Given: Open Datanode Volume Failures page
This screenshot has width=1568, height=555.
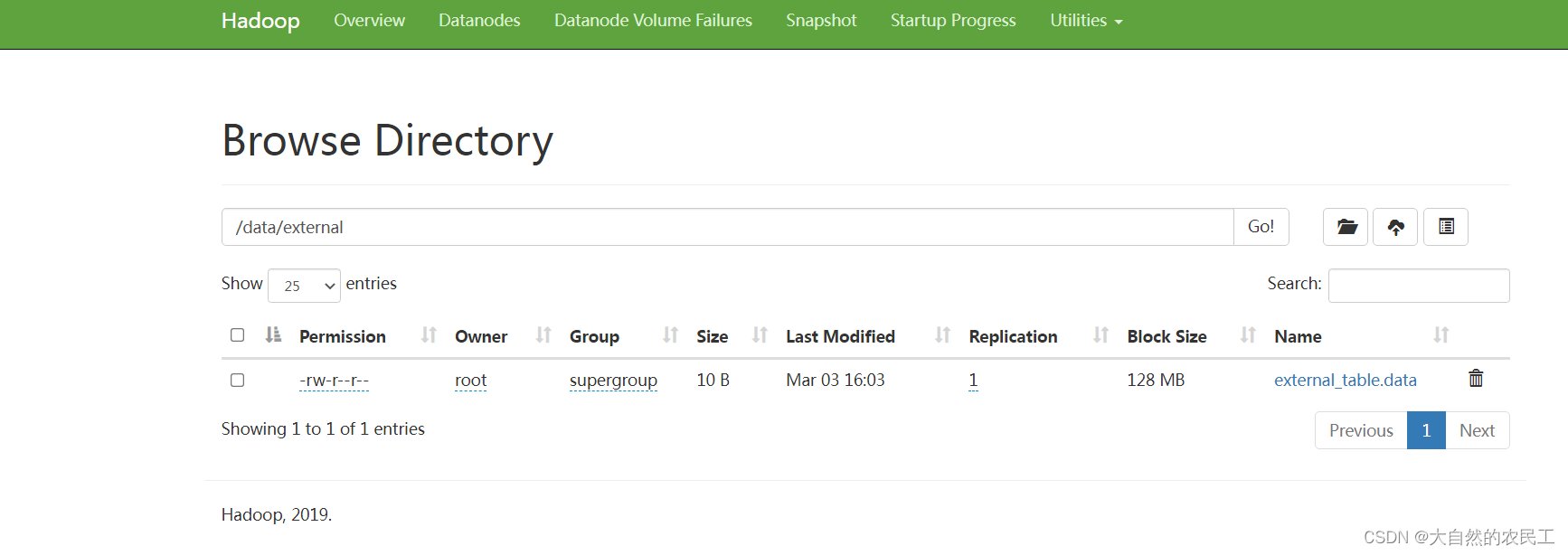Looking at the screenshot, I should (x=653, y=21).
